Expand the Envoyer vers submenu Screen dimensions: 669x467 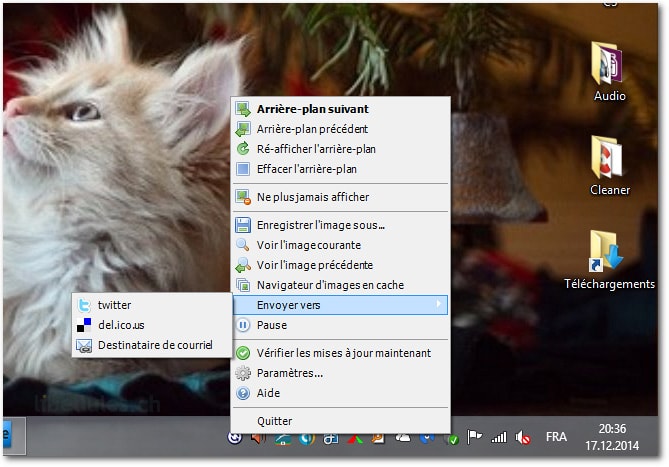point(340,305)
